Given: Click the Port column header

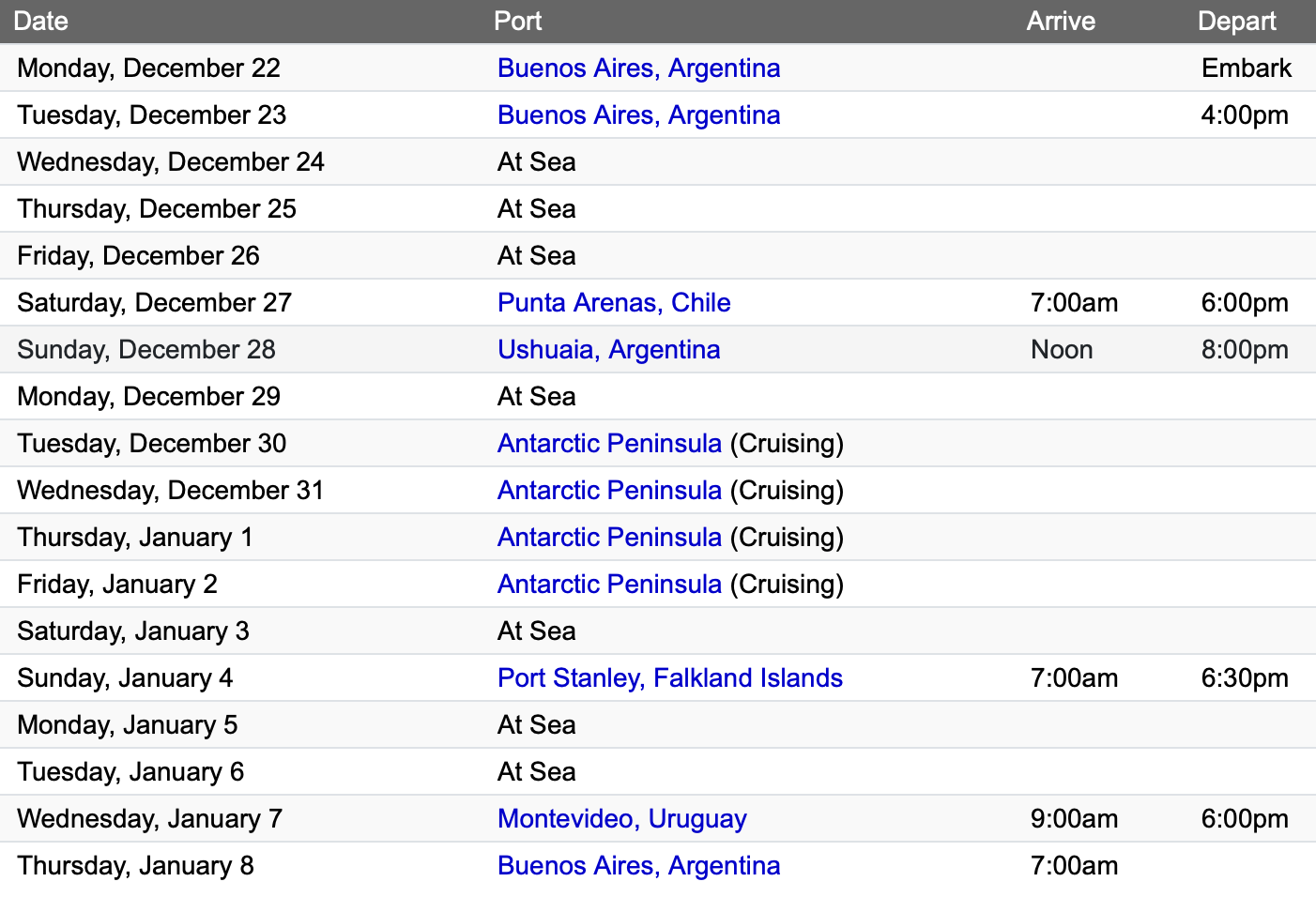Looking at the screenshot, I should [518, 21].
